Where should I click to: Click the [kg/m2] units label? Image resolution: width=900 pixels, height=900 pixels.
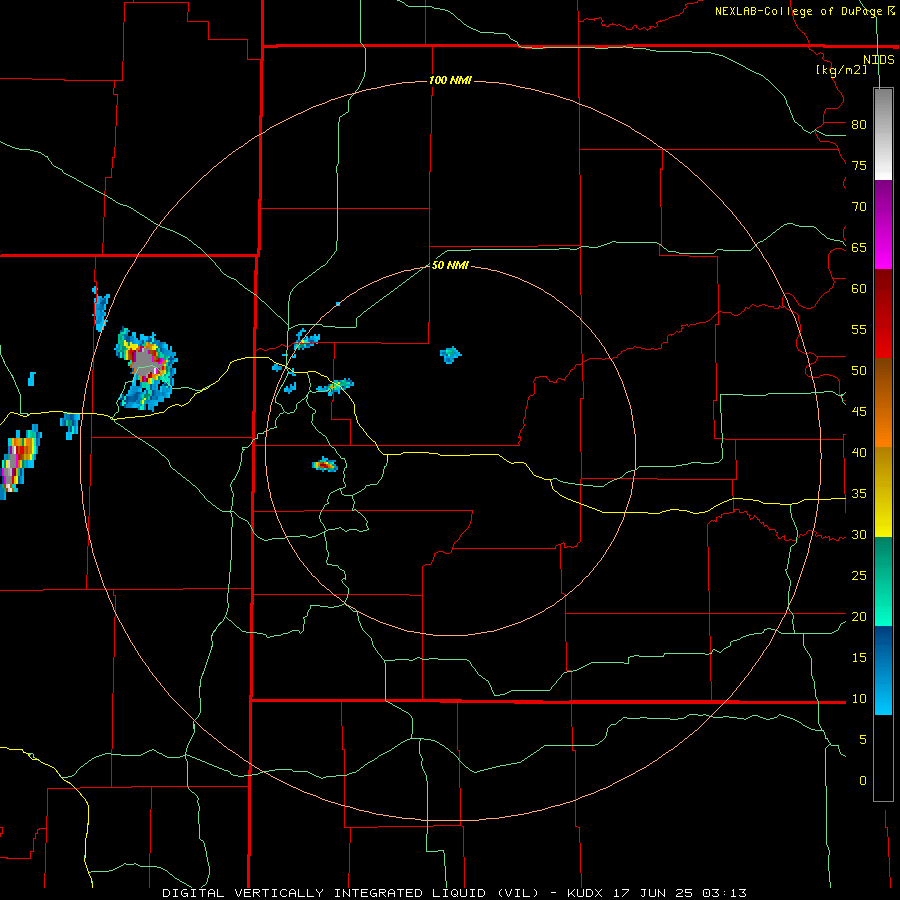(841, 70)
